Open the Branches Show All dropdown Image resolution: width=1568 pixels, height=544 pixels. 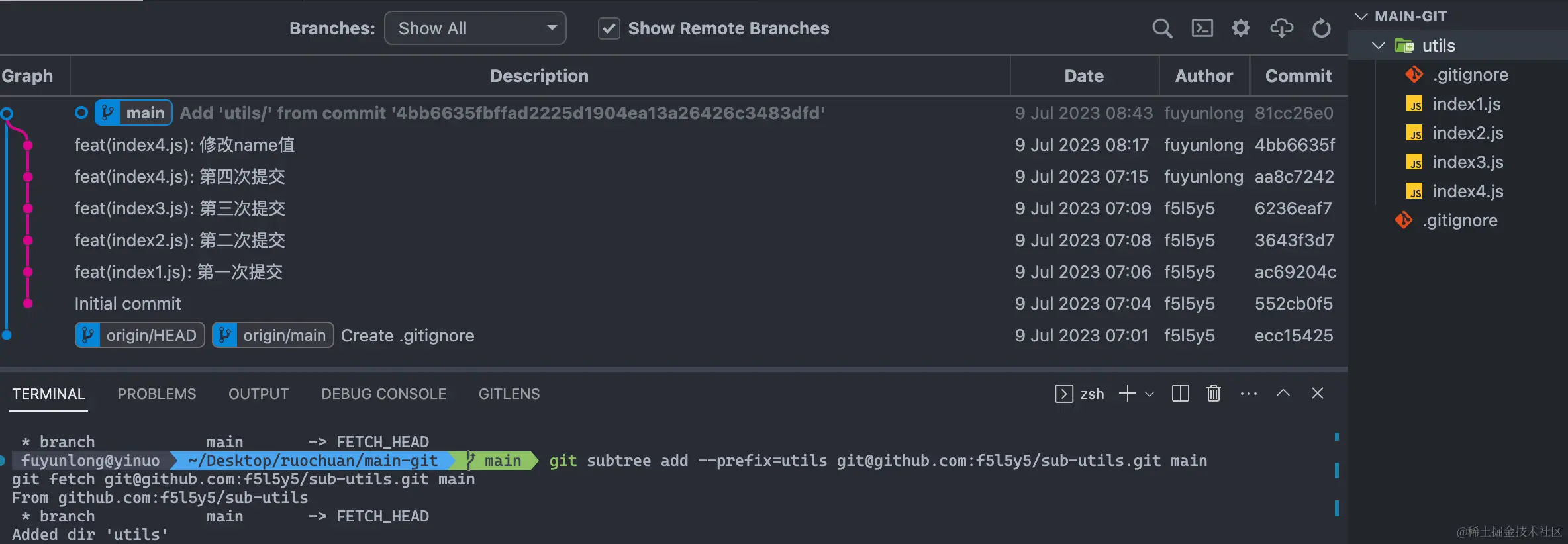475,28
